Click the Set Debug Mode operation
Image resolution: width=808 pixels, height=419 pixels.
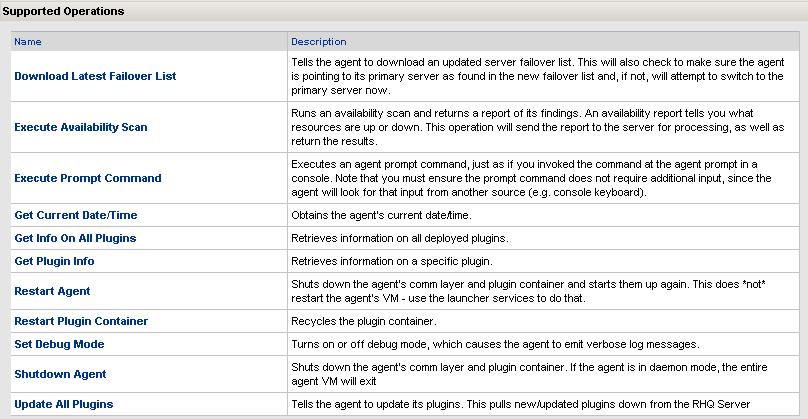[59, 344]
